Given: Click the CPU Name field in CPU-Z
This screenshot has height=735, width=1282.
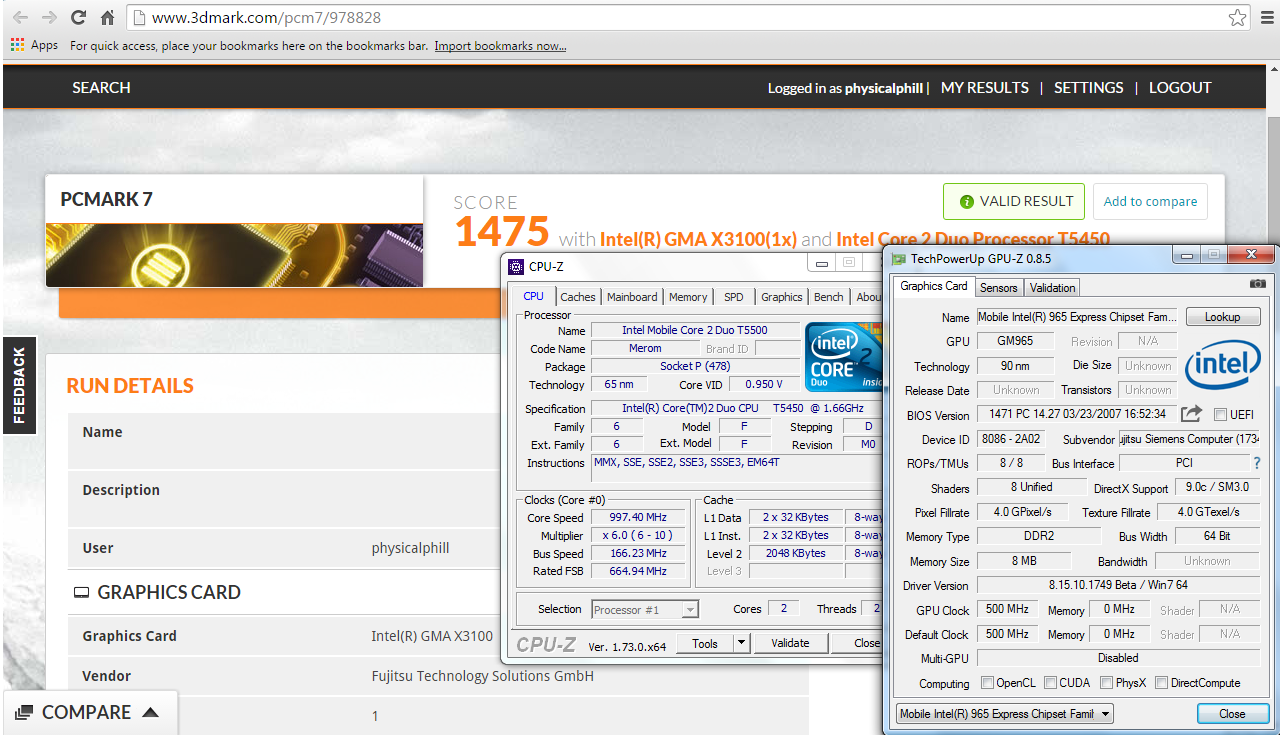Looking at the screenshot, I should pos(695,330).
